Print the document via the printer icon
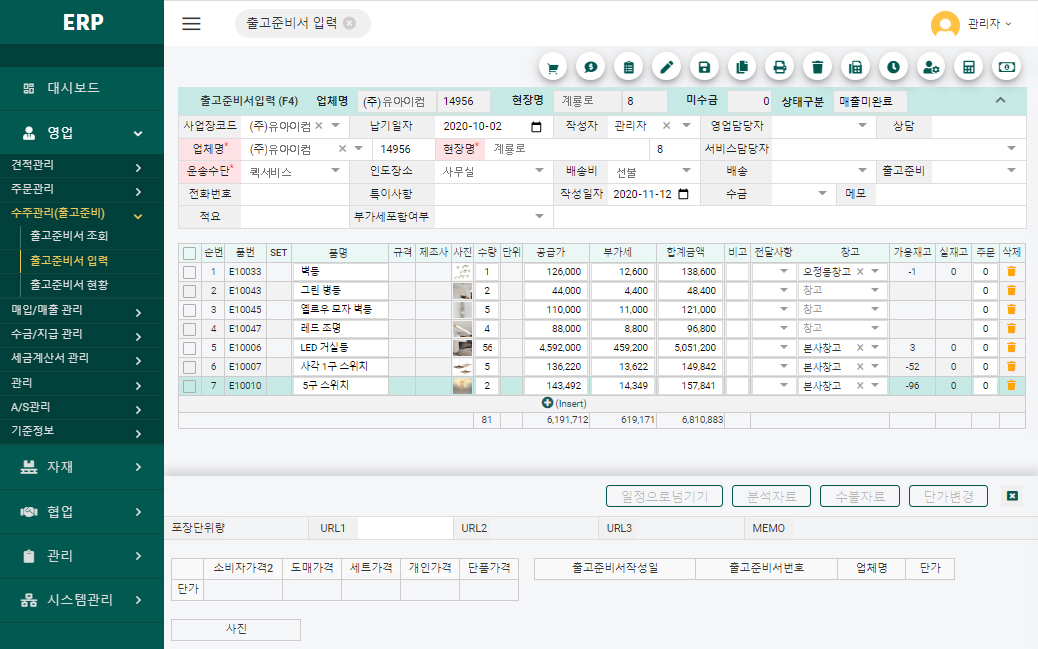Screen dimensions: 1038x649 pos(778,66)
